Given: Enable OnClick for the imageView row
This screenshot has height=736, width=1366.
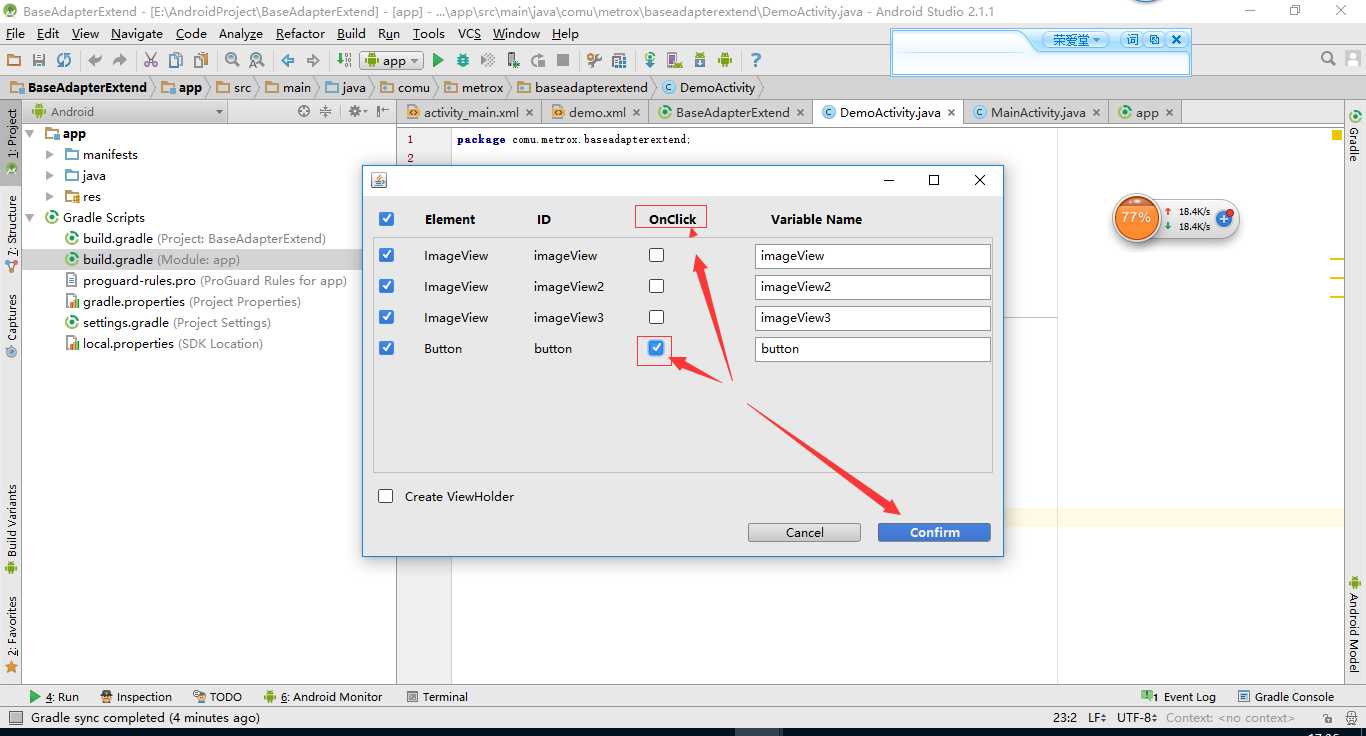Looking at the screenshot, I should pos(656,255).
